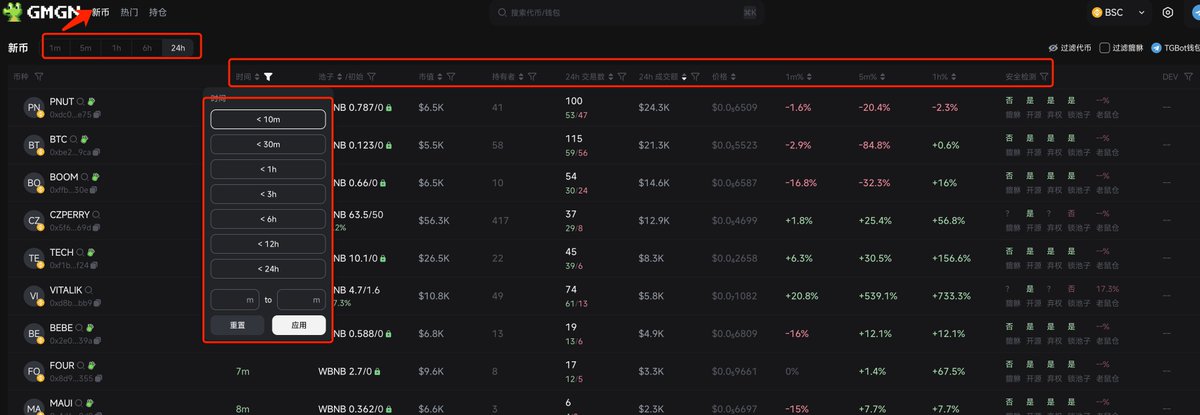Viewport: 1200px width, 415px height.
Task: Click the search magnifier next to BTC
Action: (73, 139)
